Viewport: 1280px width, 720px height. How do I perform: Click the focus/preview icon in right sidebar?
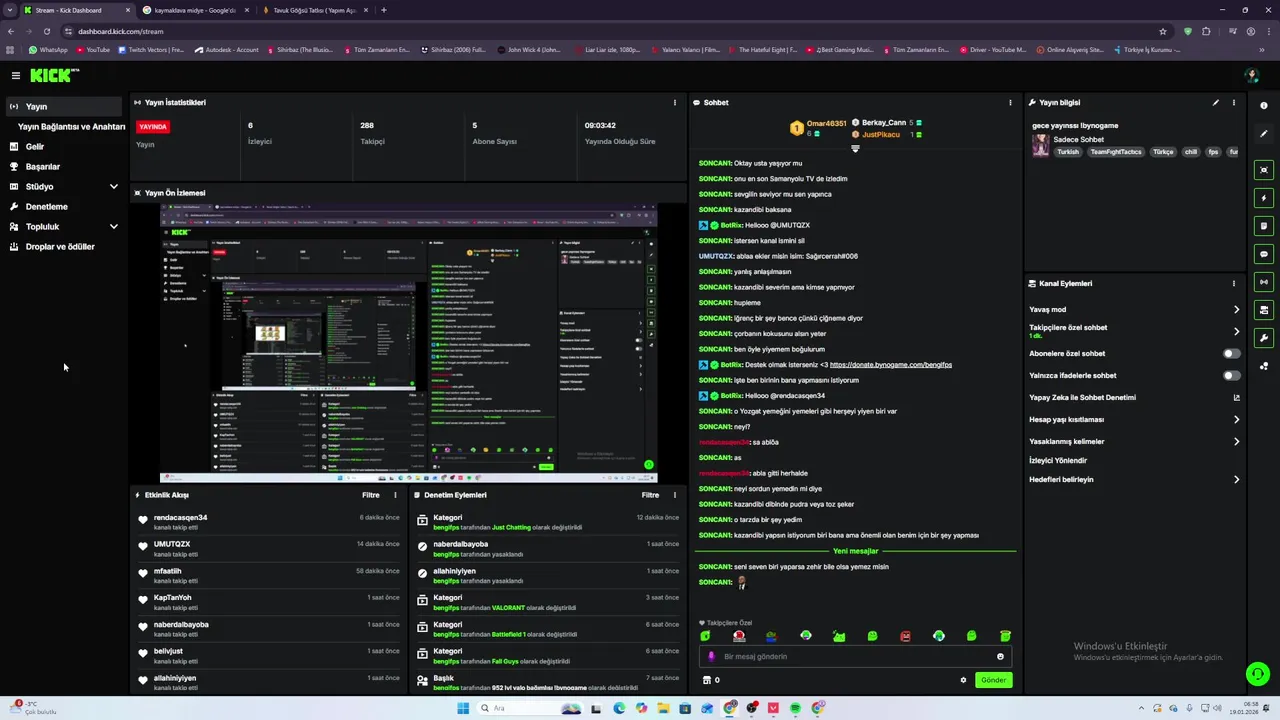[x=1264, y=170]
